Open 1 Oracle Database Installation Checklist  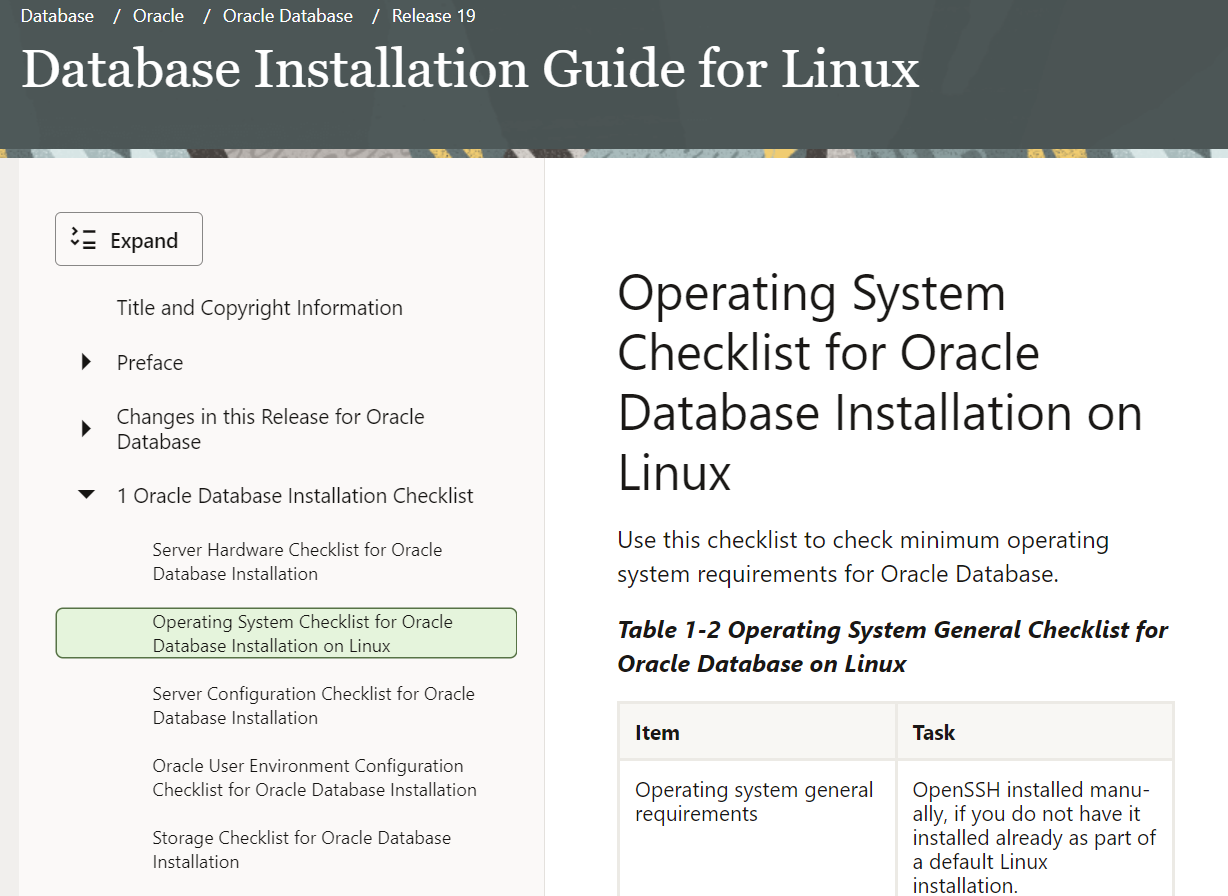click(x=295, y=495)
